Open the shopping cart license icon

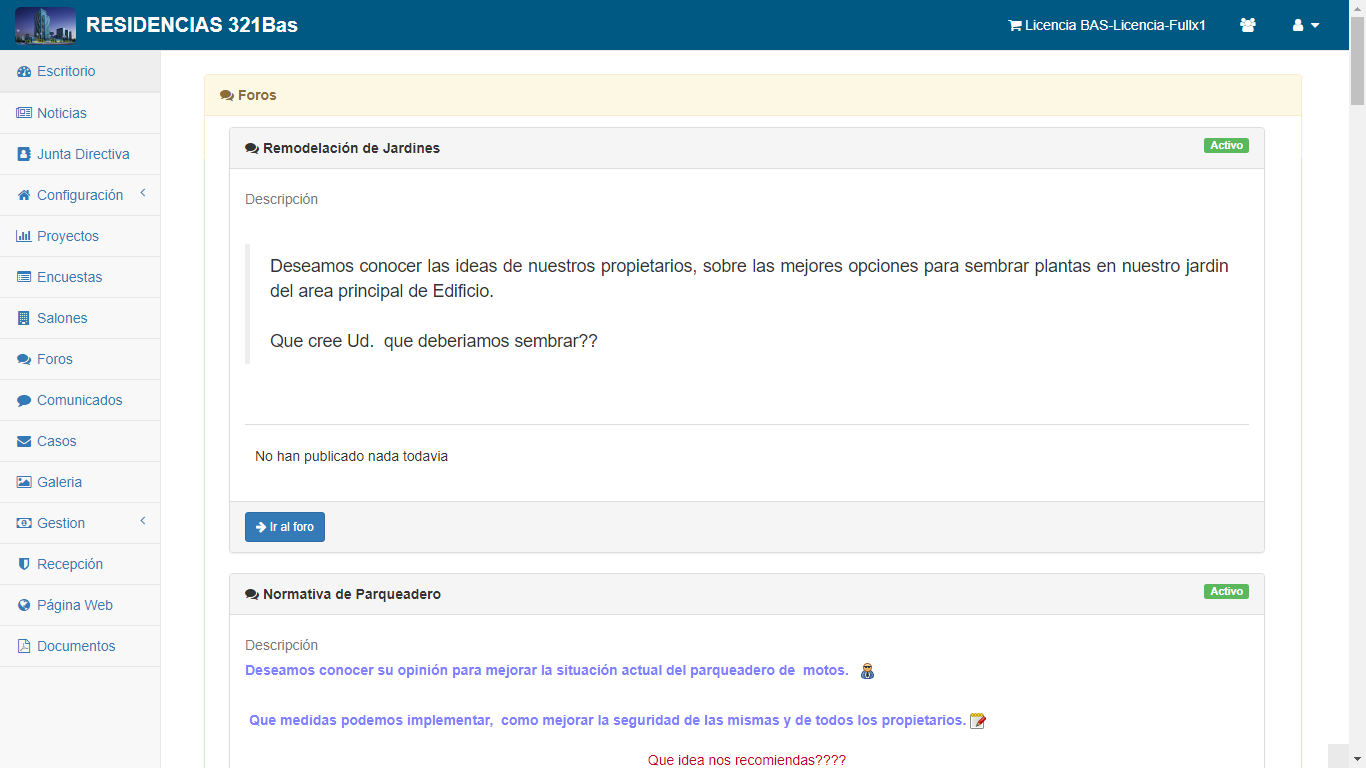(1014, 26)
